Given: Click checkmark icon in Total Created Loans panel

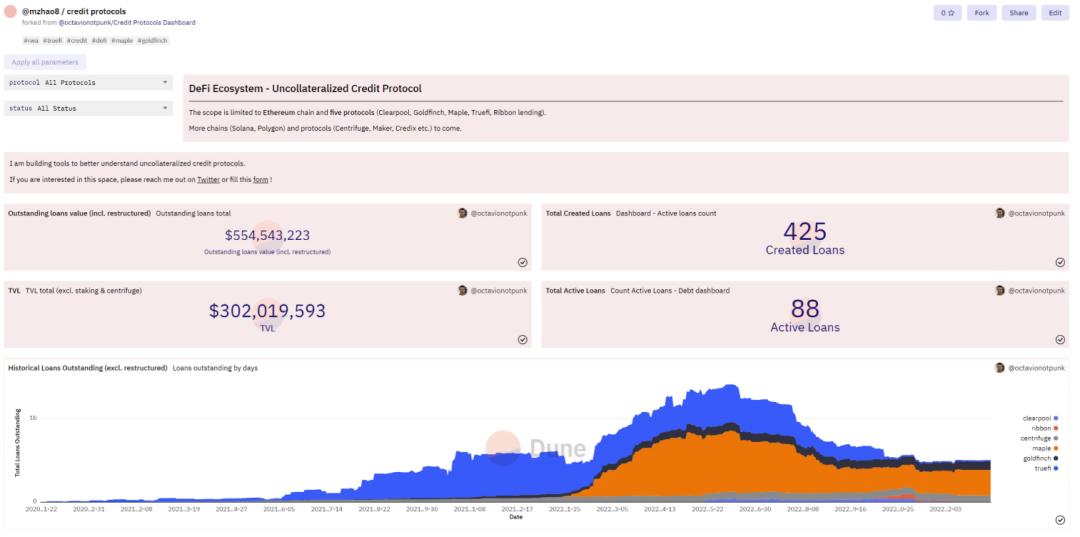Looking at the screenshot, I should point(1060,262).
